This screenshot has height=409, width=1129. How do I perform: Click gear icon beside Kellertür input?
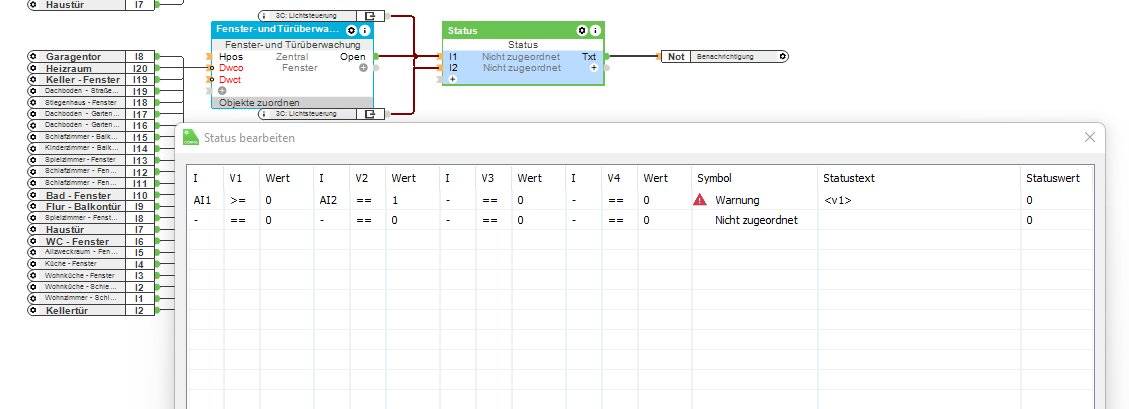coord(32,310)
